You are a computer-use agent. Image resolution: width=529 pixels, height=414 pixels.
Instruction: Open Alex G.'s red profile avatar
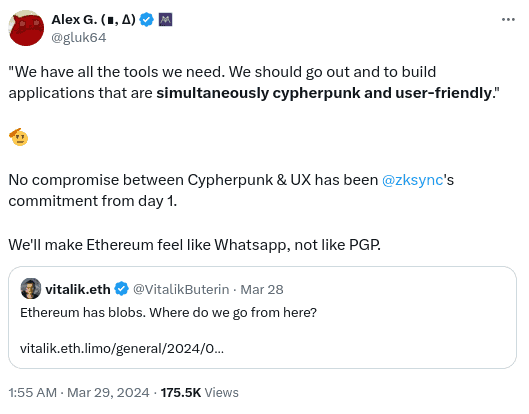(x=26, y=28)
